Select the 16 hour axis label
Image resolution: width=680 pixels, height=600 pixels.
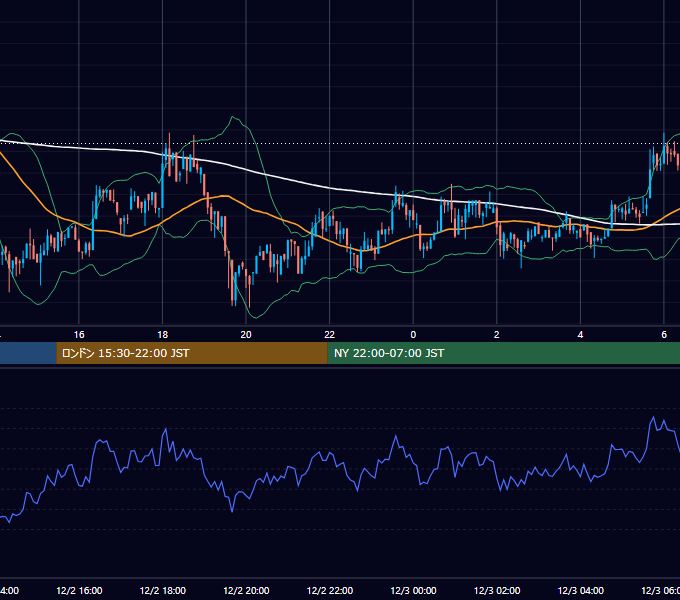(79, 335)
